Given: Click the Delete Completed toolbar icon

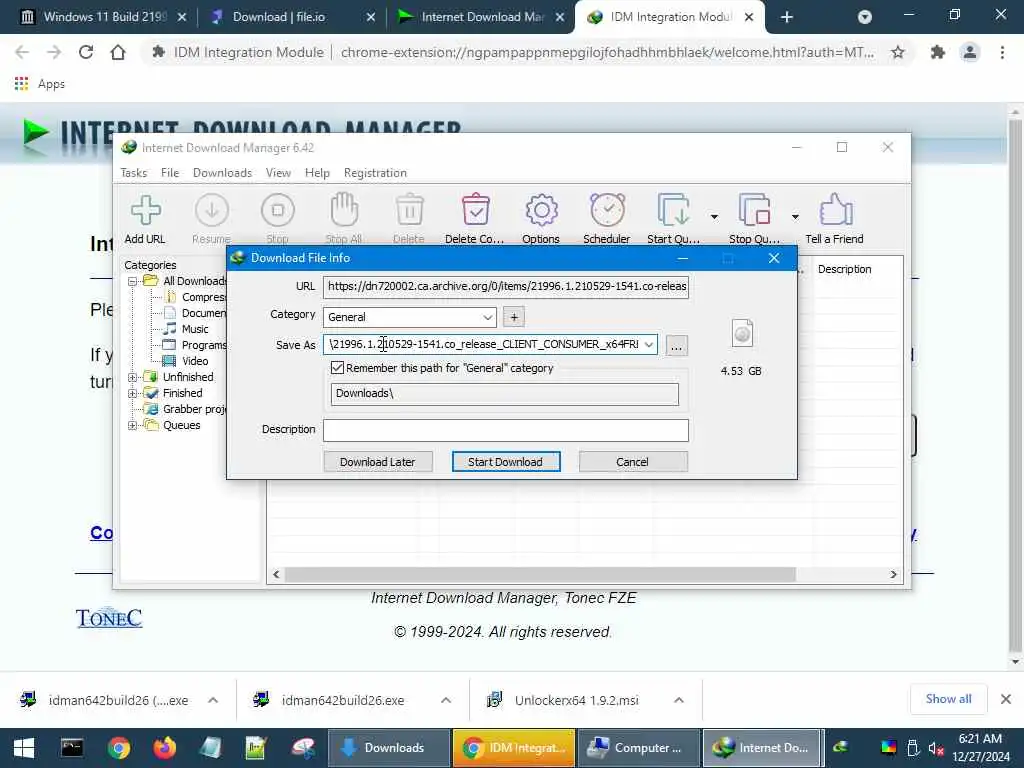Looking at the screenshot, I should (x=475, y=210).
